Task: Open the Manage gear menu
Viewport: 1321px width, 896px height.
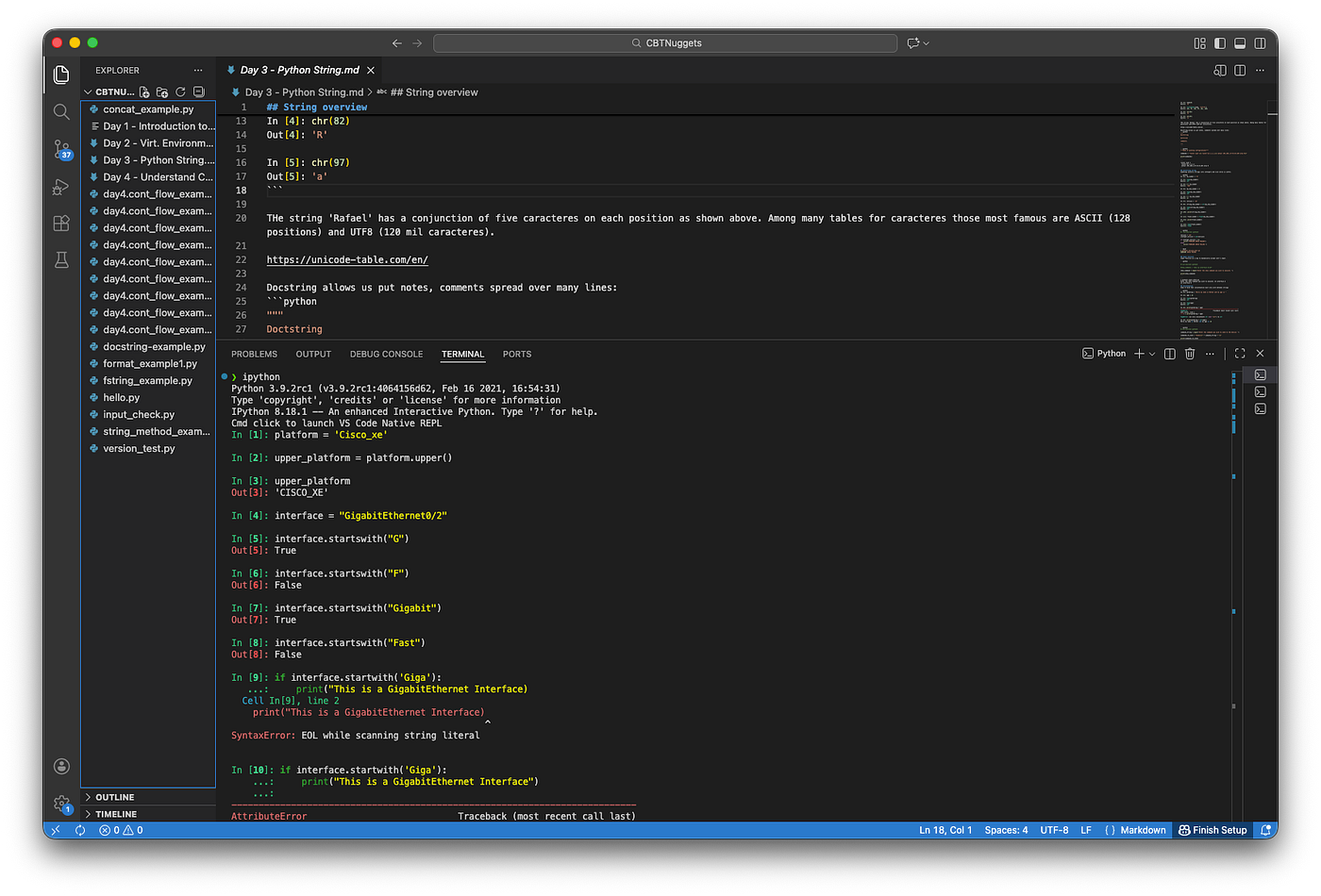Action: [x=61, y=804]
